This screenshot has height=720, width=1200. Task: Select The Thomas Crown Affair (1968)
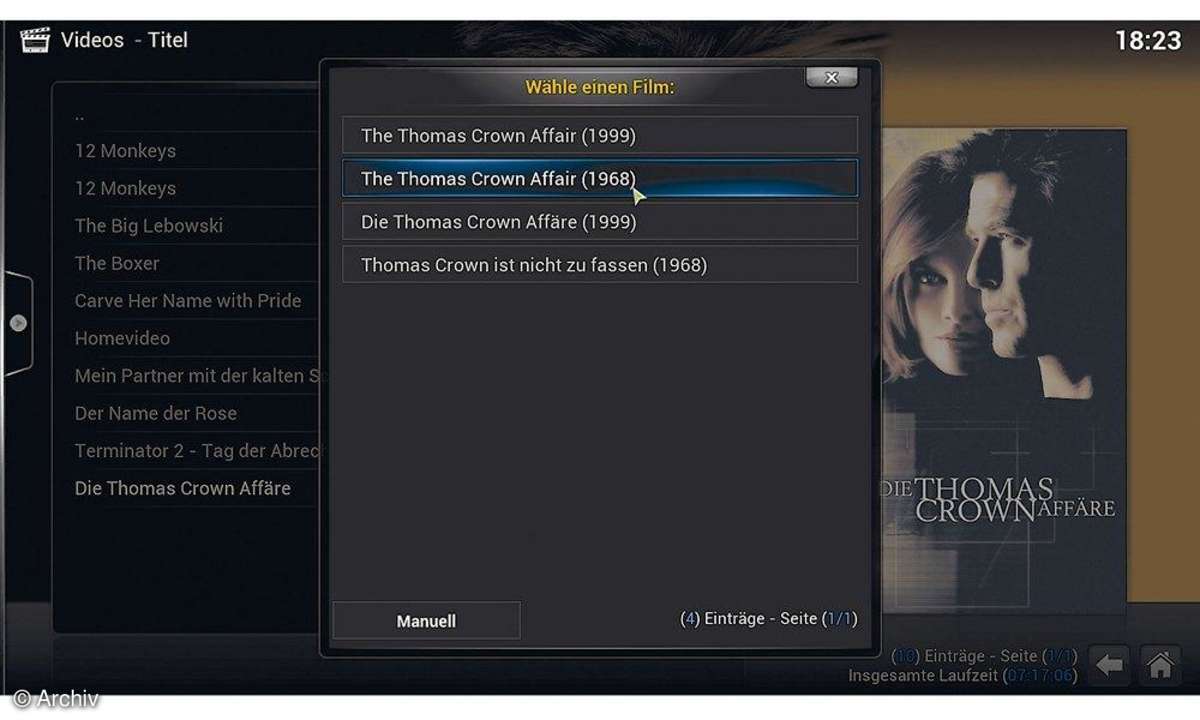[x=600, y=178]
